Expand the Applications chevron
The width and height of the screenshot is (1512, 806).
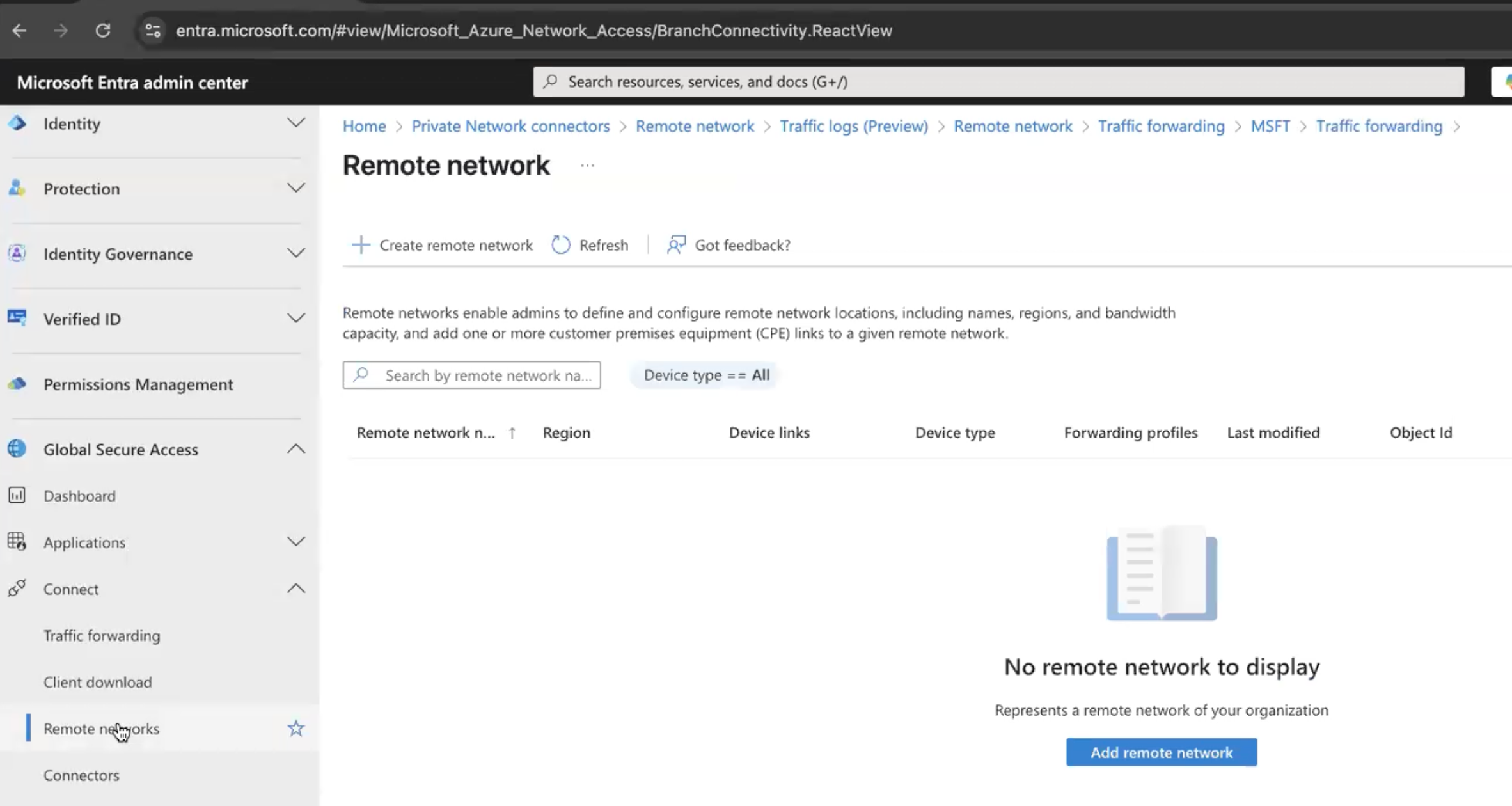(x=295, y=541)
